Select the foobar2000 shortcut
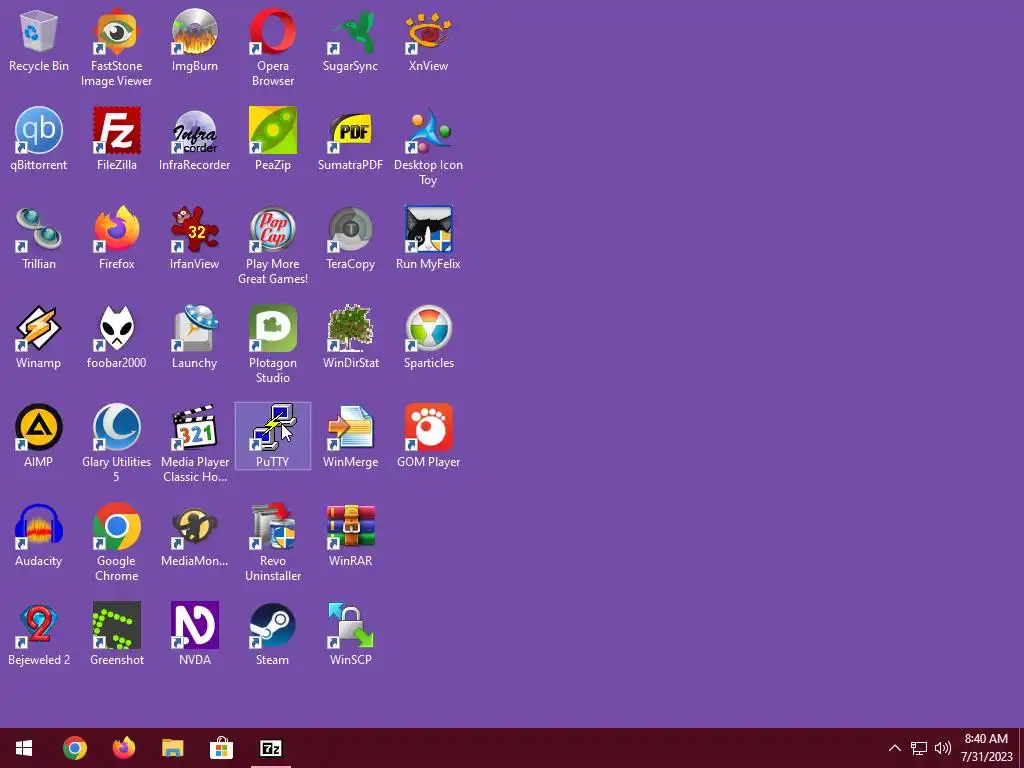This screenshot has height=768, width=1024. click(116, 338)
